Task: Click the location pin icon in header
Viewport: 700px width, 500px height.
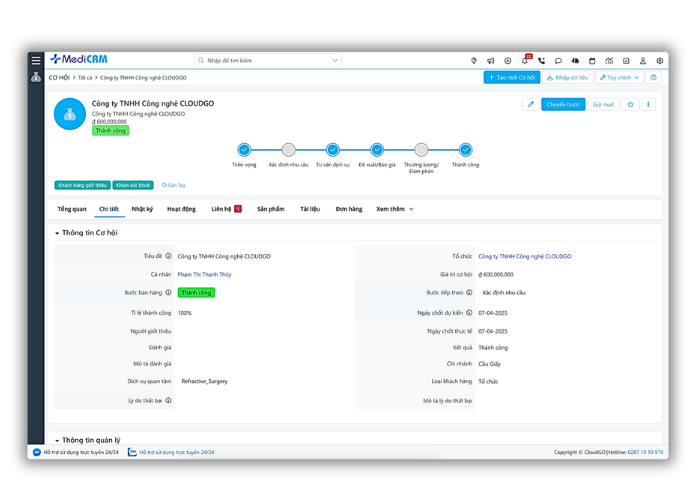Action: (474, 61)
